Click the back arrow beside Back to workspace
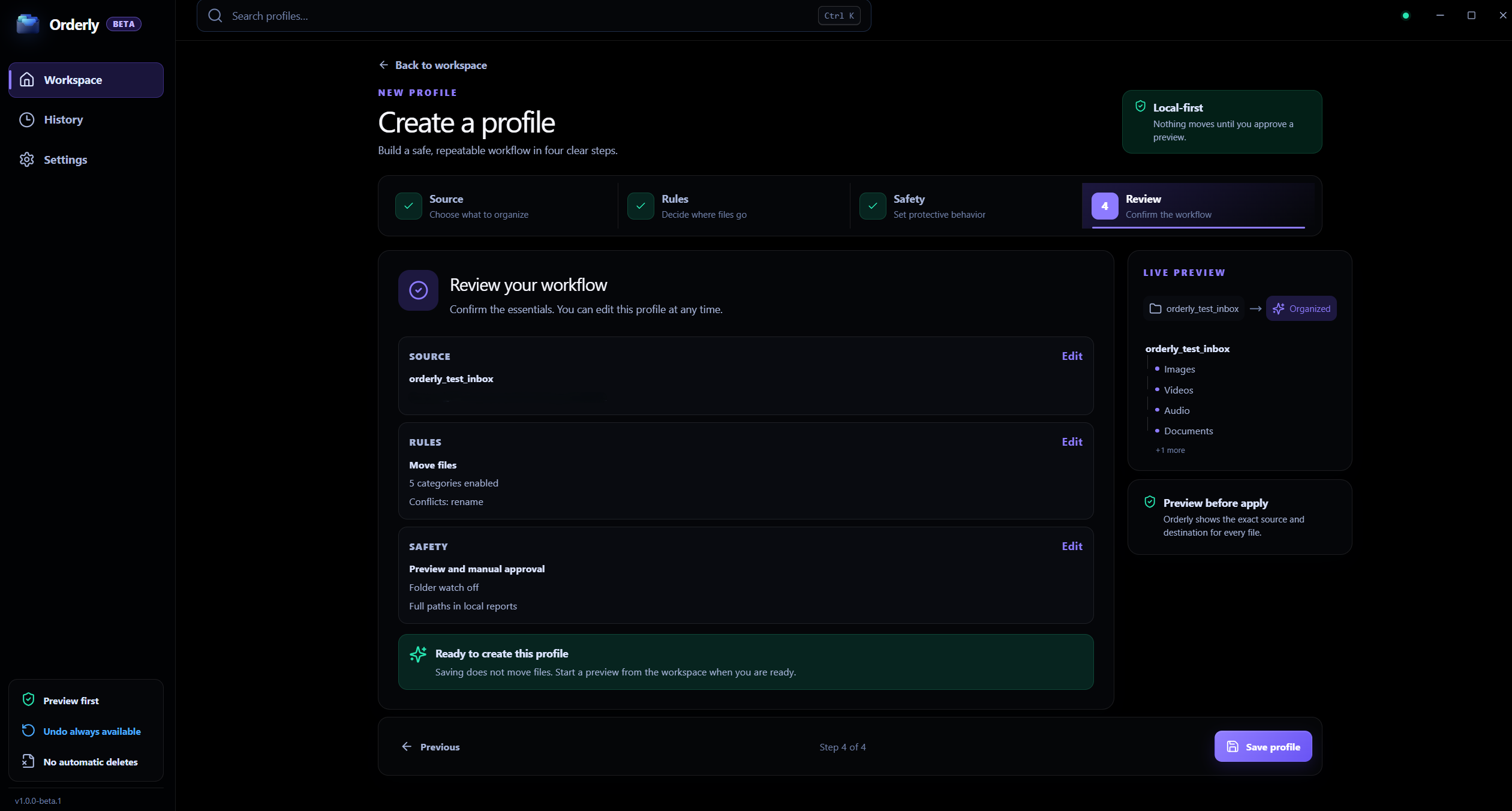The height and width of the screenshot is (811, 1512). [384, 65]
